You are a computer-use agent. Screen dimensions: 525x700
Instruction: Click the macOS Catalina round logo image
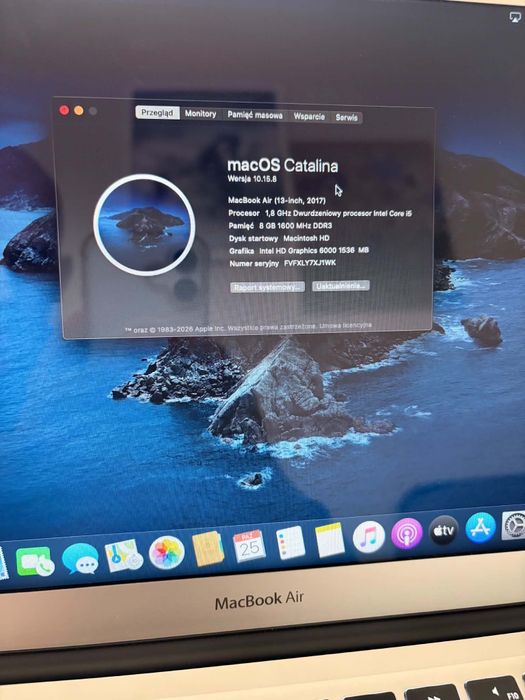144,225
